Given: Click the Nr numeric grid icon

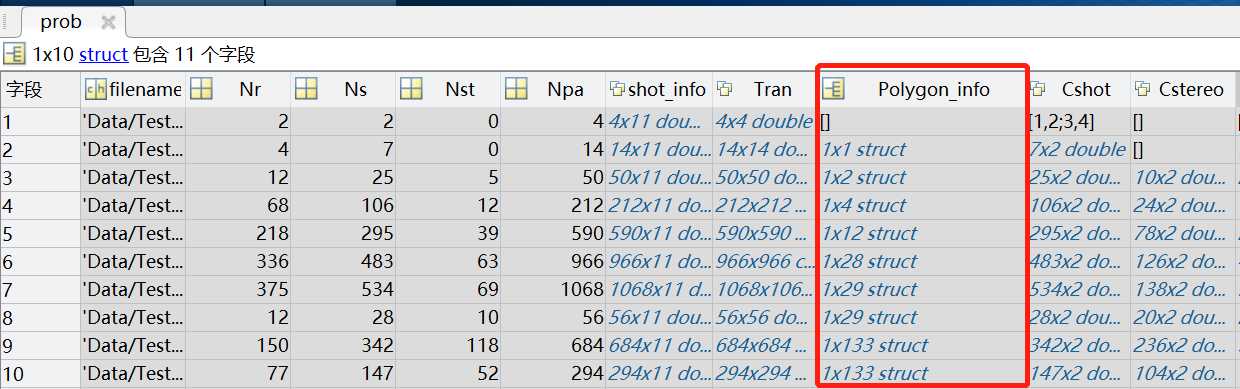Looking at the screenshot, I should [201, 89].
